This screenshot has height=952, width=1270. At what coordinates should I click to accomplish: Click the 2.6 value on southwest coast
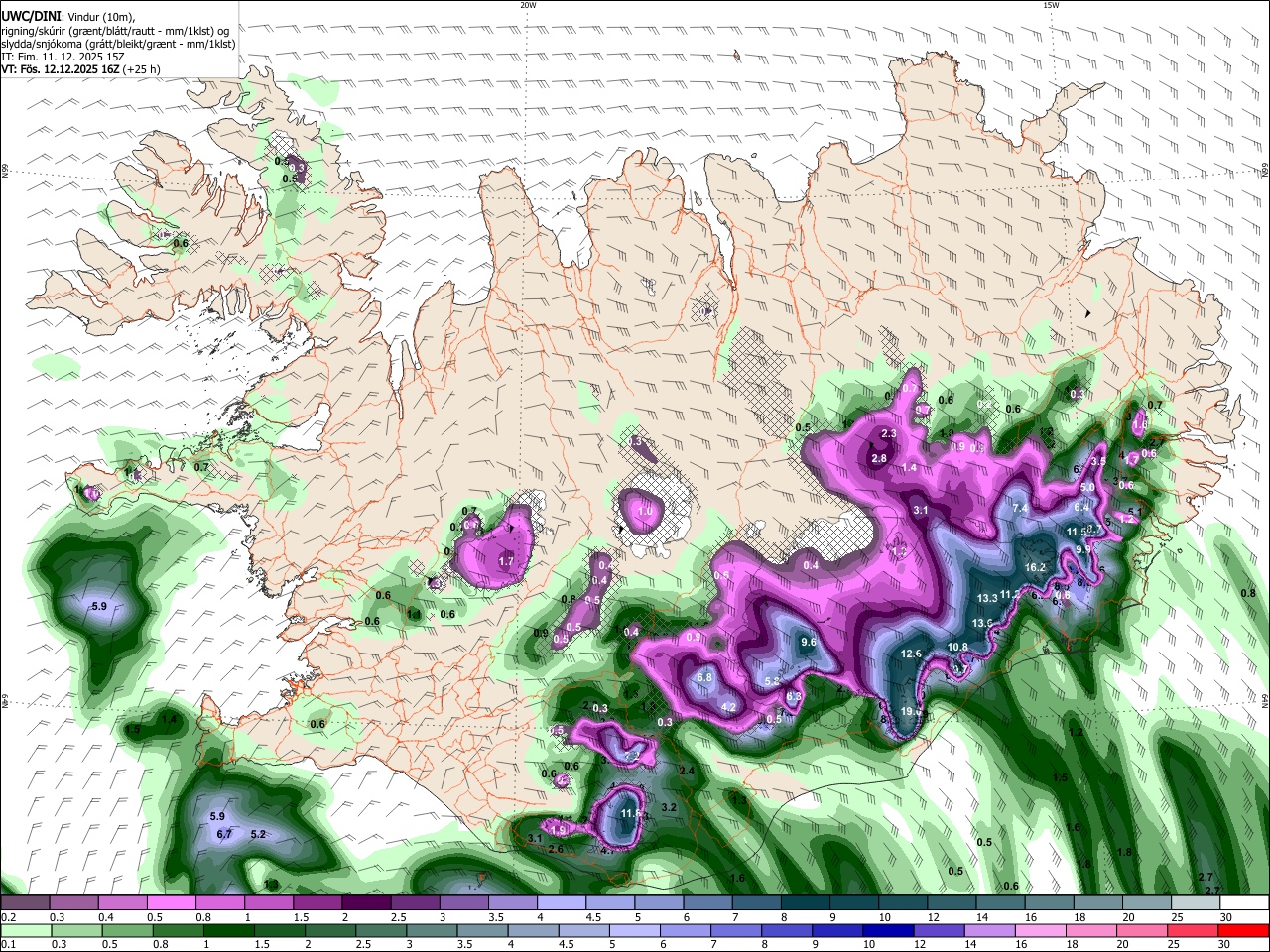point(556,849)
